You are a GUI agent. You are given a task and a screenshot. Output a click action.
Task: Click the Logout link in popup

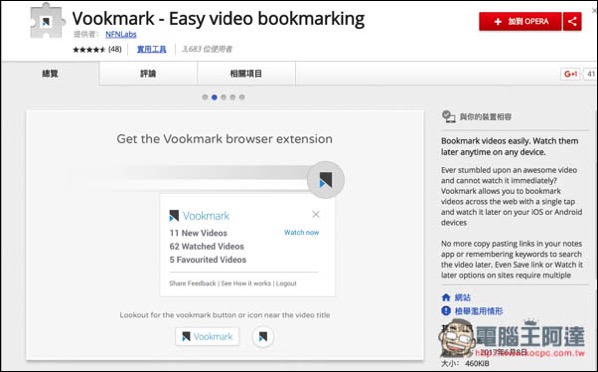pyautogui.click(x=286, y=283)
